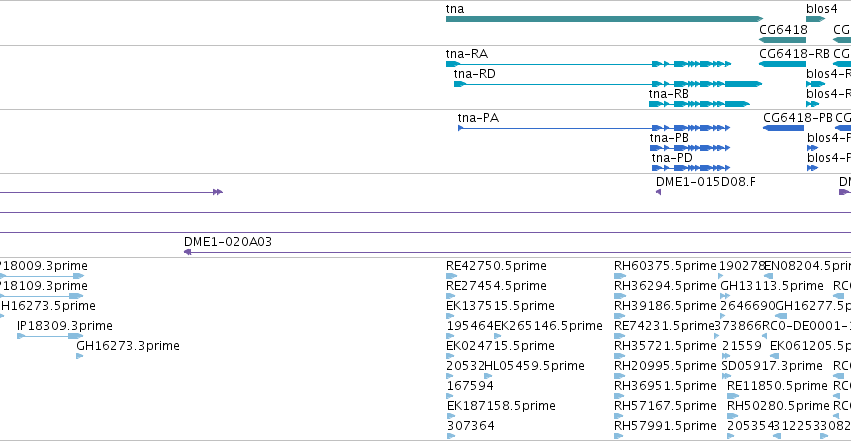Viewport: 851px width, 441px height.
Task: Click the tna-RD transcript glyph
Action: point(608,84)
